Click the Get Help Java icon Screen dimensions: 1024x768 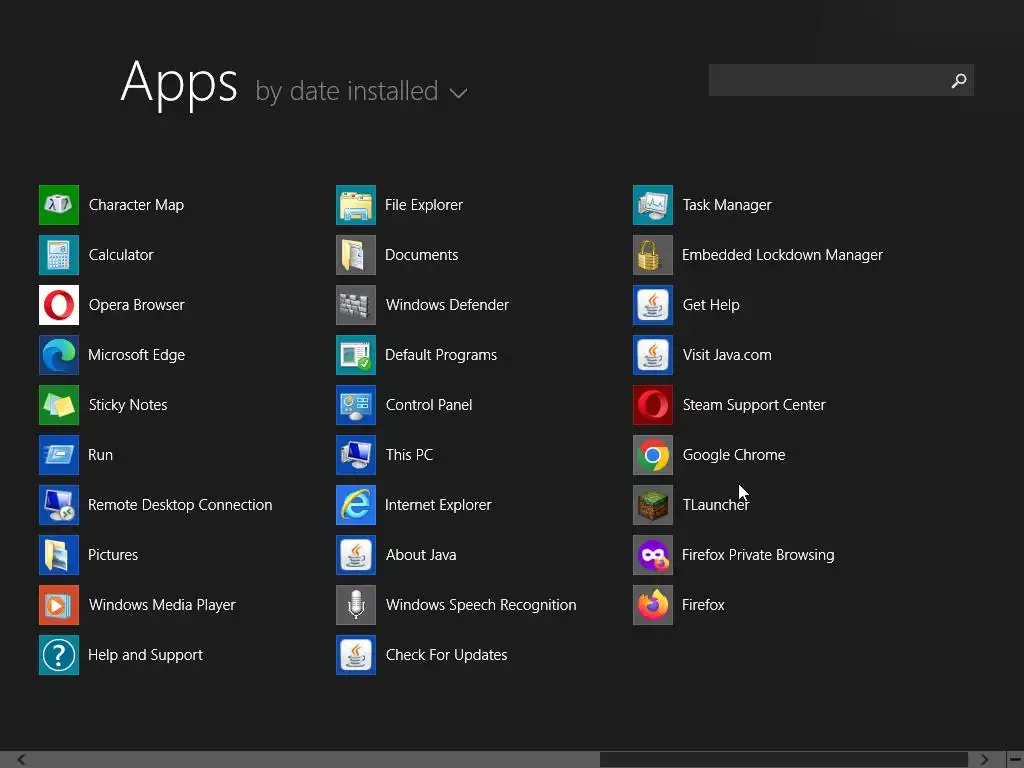click(x=653, y=305)
